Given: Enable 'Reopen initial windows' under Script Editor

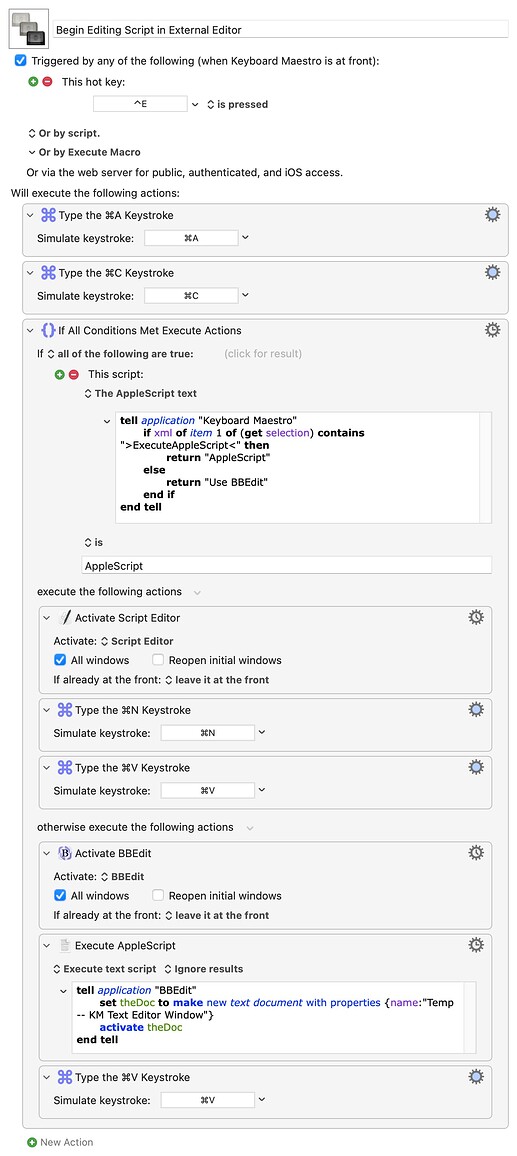Looking at the screenshot, I should click(157, 660).
